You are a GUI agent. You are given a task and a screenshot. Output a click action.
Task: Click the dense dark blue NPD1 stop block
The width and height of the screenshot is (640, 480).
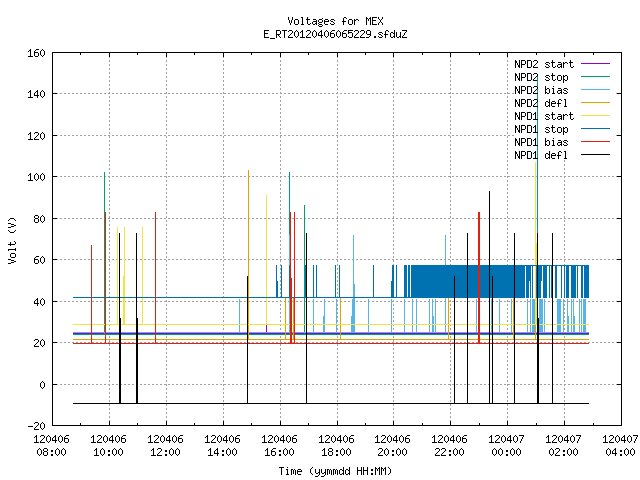(469, 281)
